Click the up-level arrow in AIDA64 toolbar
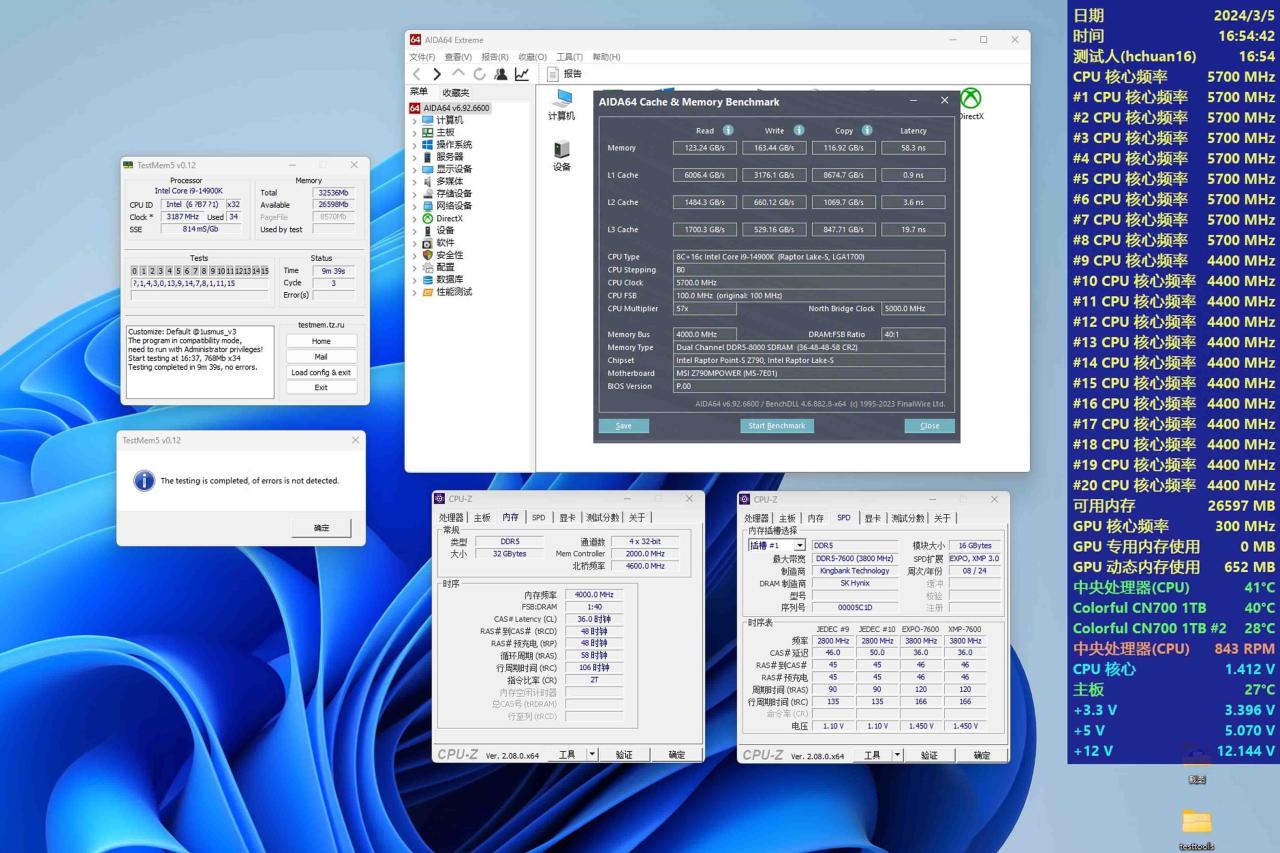This screenshot has height=853, width=1280. click(x=458, y=74)
